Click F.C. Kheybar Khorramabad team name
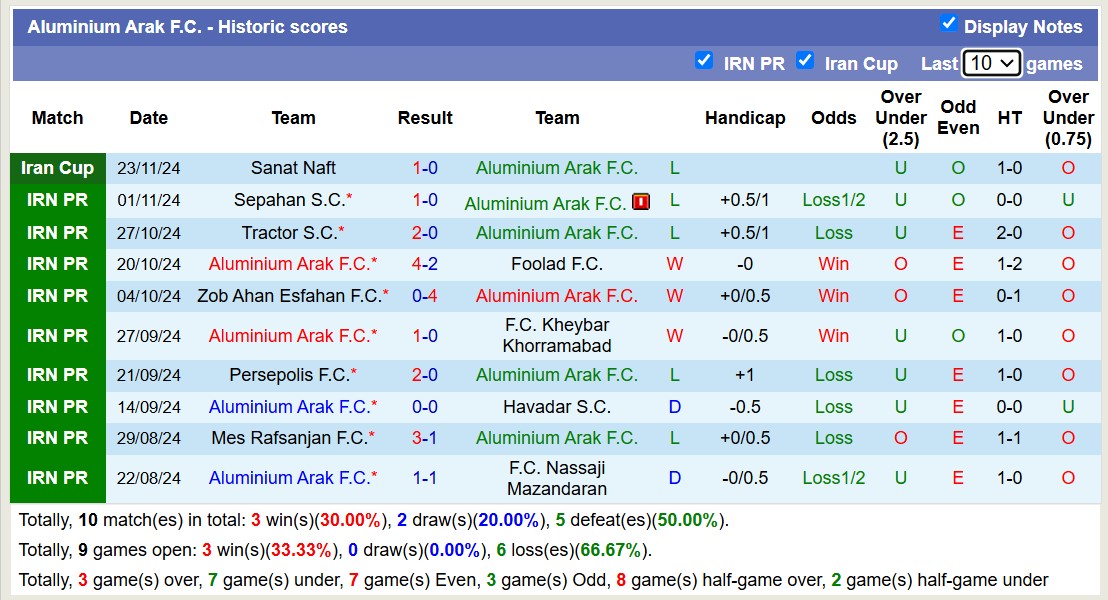The height and width of the screenshot is (600, 1108). [557, 336]
